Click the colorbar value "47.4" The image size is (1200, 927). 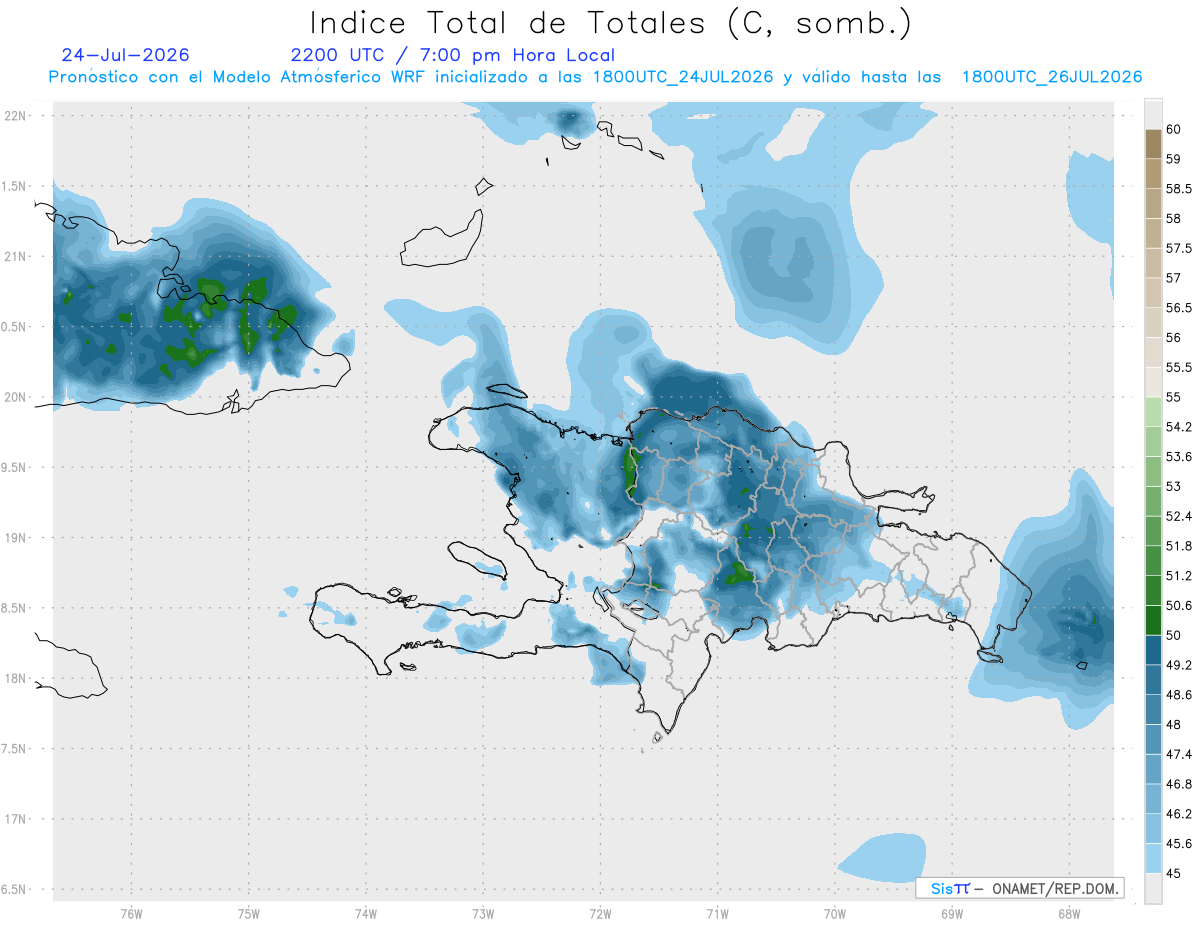[1179, 754]
